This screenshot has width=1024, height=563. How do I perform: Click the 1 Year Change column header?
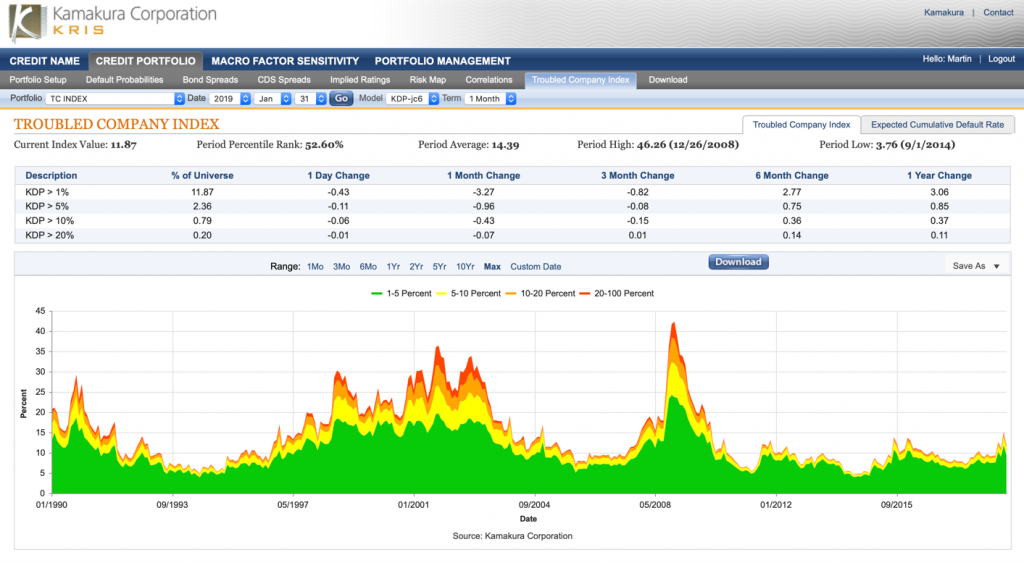[939, 176]
